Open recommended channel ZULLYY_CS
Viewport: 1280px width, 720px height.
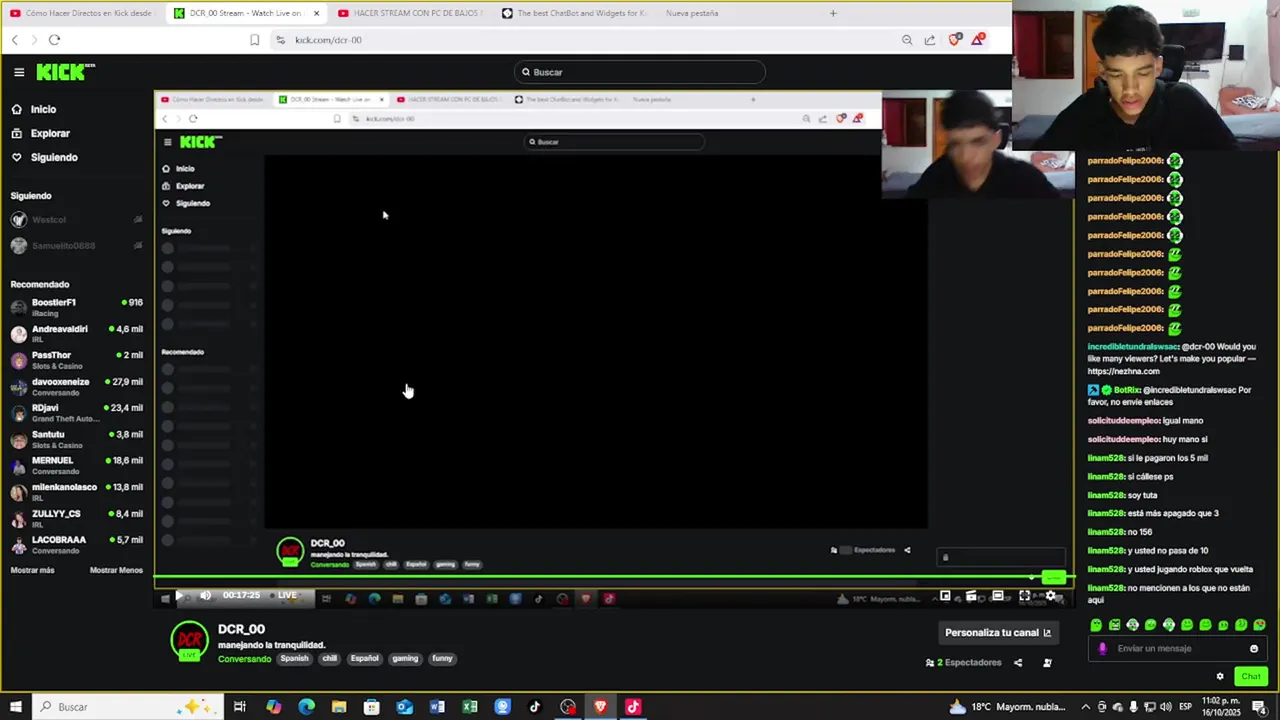(x=76, y=518)
